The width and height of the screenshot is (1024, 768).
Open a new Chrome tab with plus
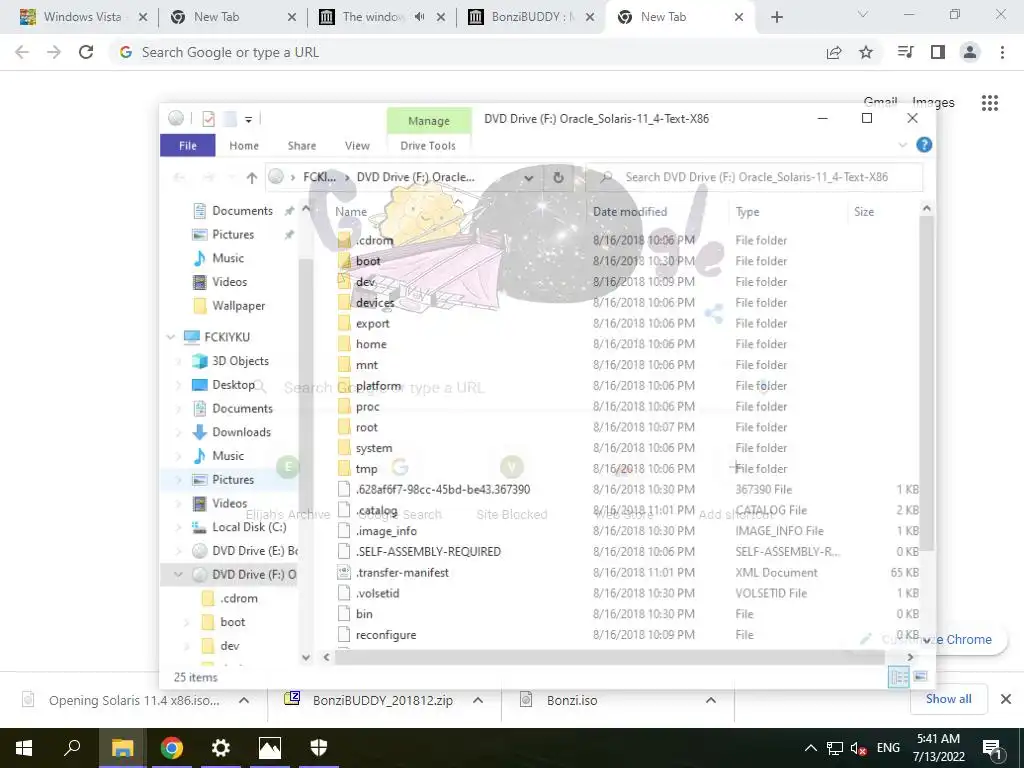tap(776, 17)
